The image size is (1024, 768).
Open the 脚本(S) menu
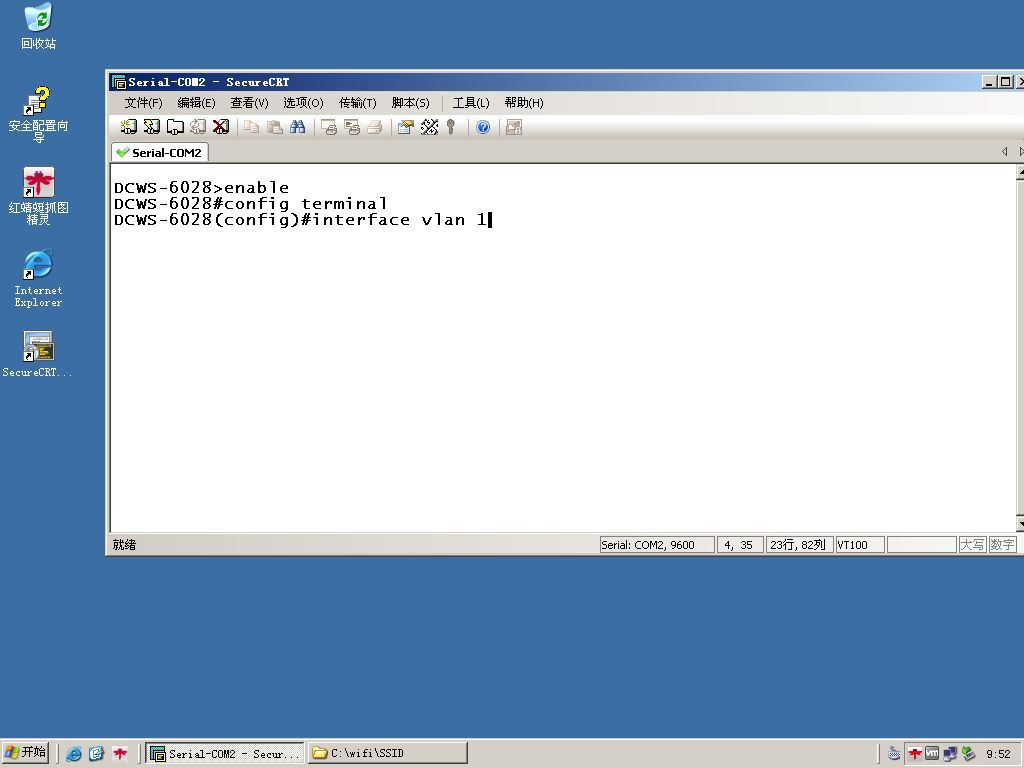410,103
